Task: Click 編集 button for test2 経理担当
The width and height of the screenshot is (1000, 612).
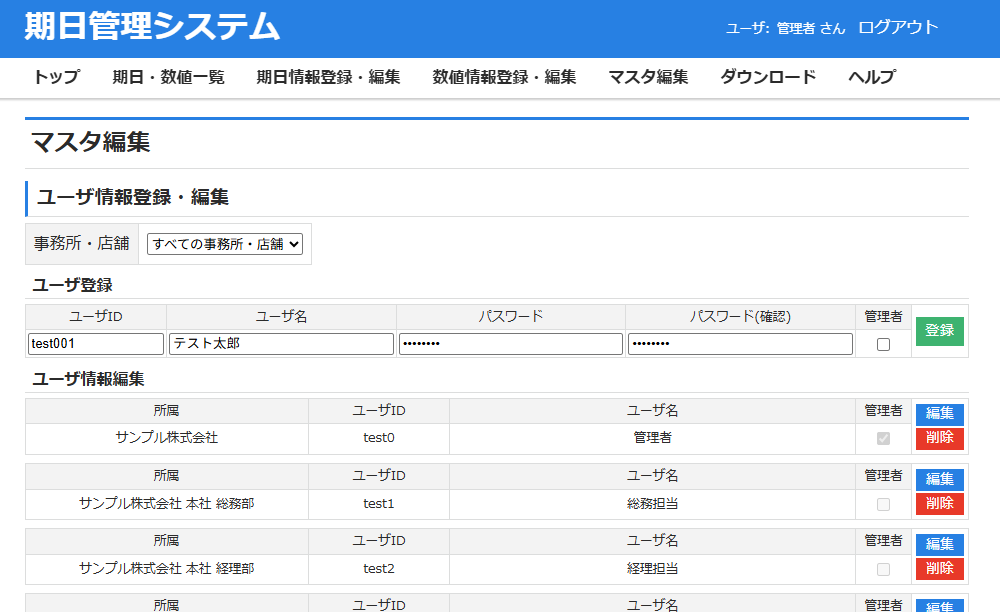Action: (939, 545)
